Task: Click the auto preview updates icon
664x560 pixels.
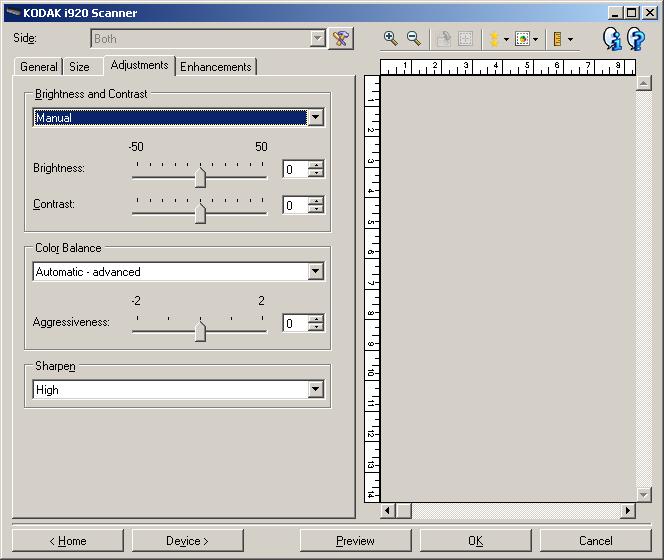Action: pyautogui.click(x=523, y=39)
